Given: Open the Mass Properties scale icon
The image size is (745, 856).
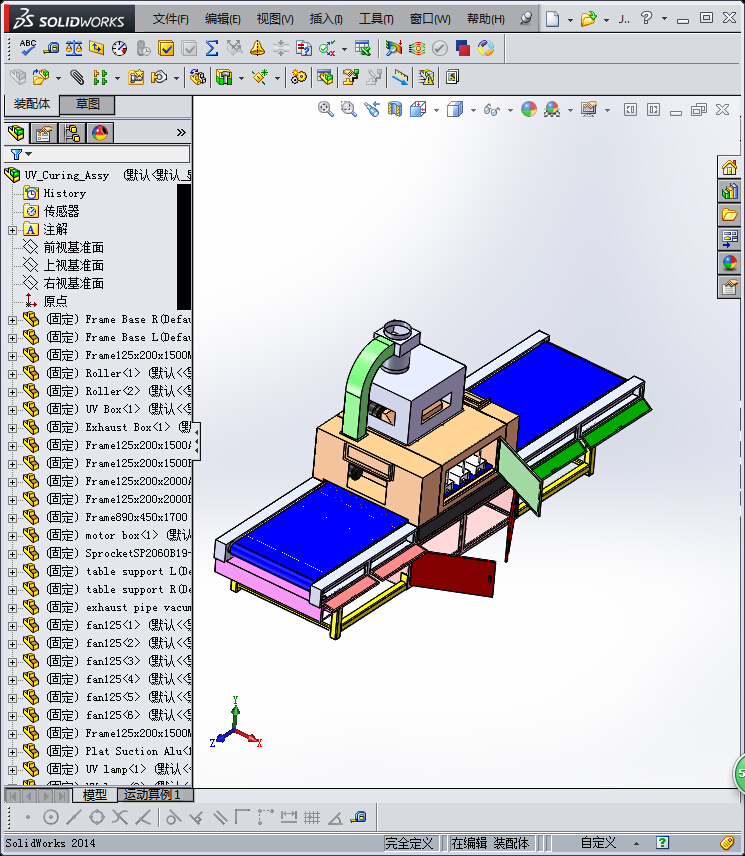Looking at the screenshot, I should coord(74,48).
